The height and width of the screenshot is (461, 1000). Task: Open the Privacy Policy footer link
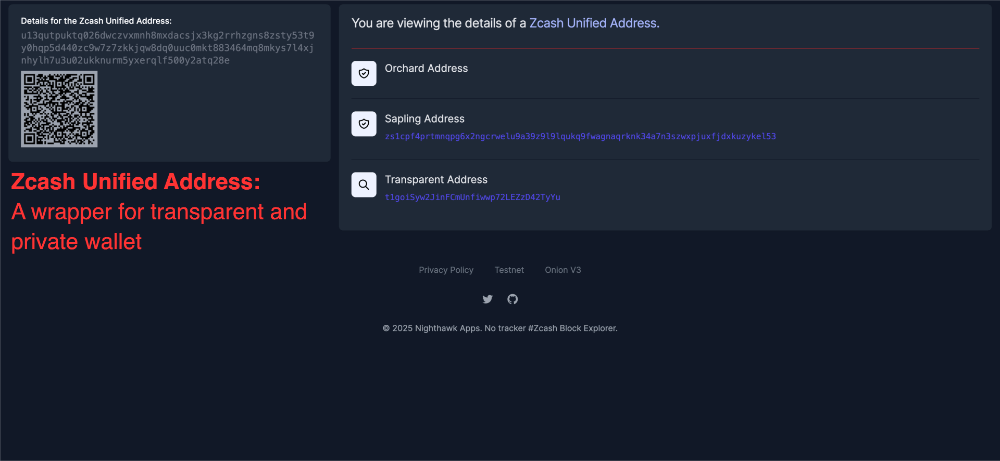(x=446, y=270)
